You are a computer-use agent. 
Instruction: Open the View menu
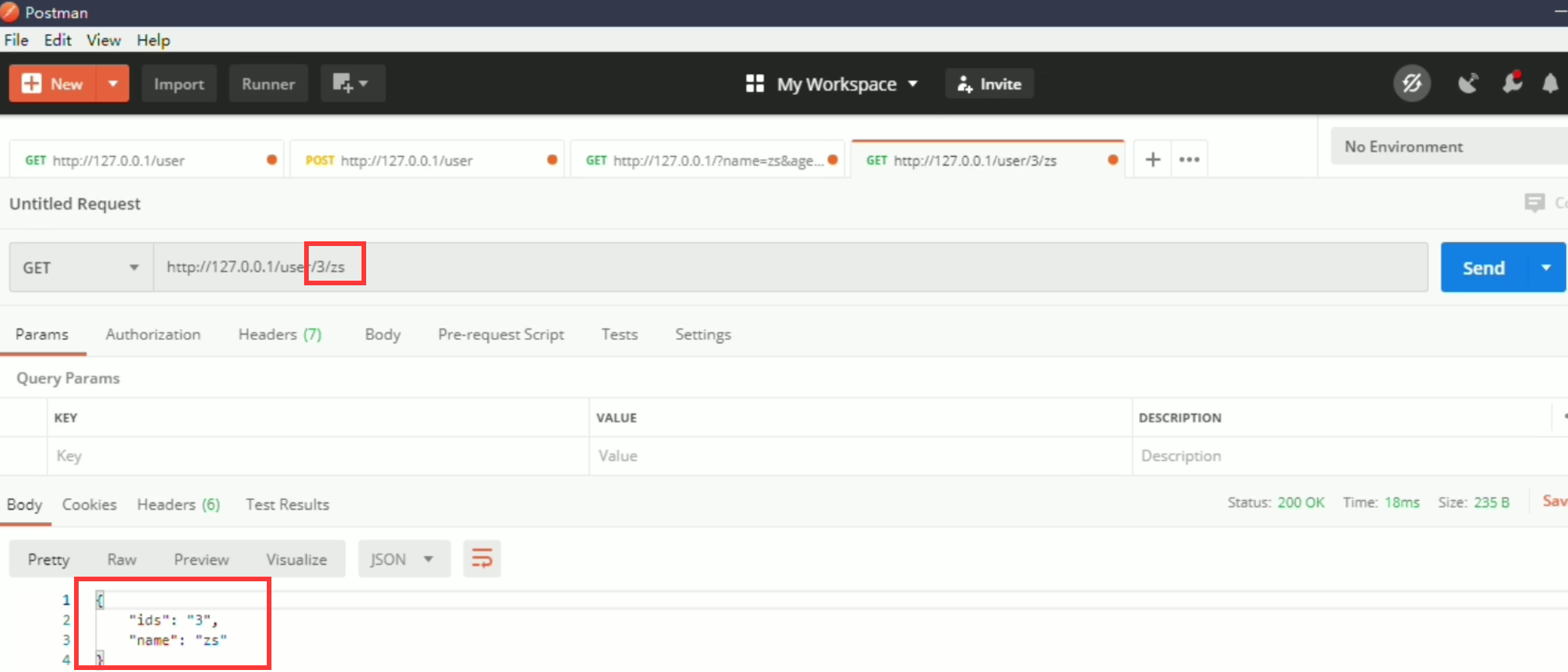(103, 40)
